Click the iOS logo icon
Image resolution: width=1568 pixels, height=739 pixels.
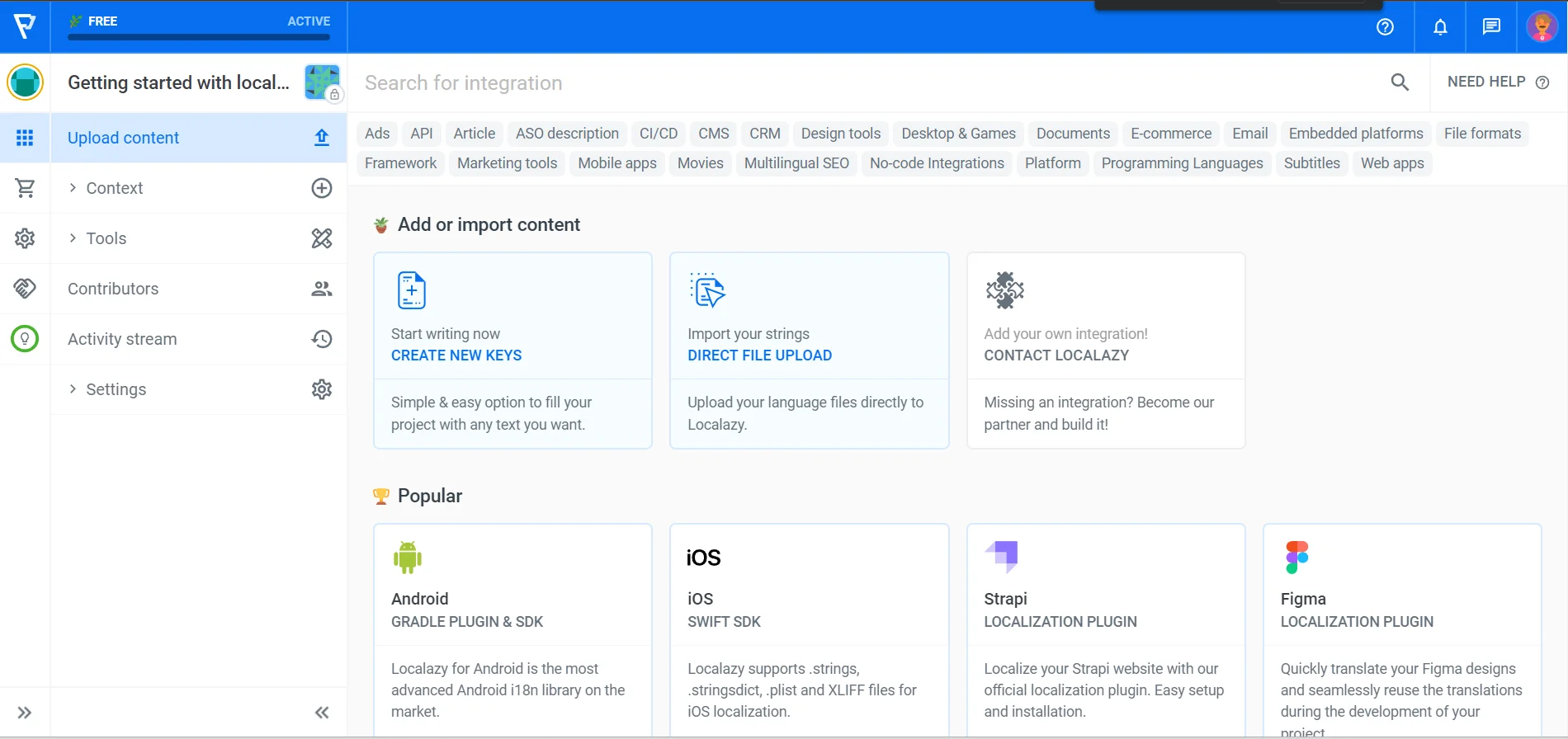point(703,558)
